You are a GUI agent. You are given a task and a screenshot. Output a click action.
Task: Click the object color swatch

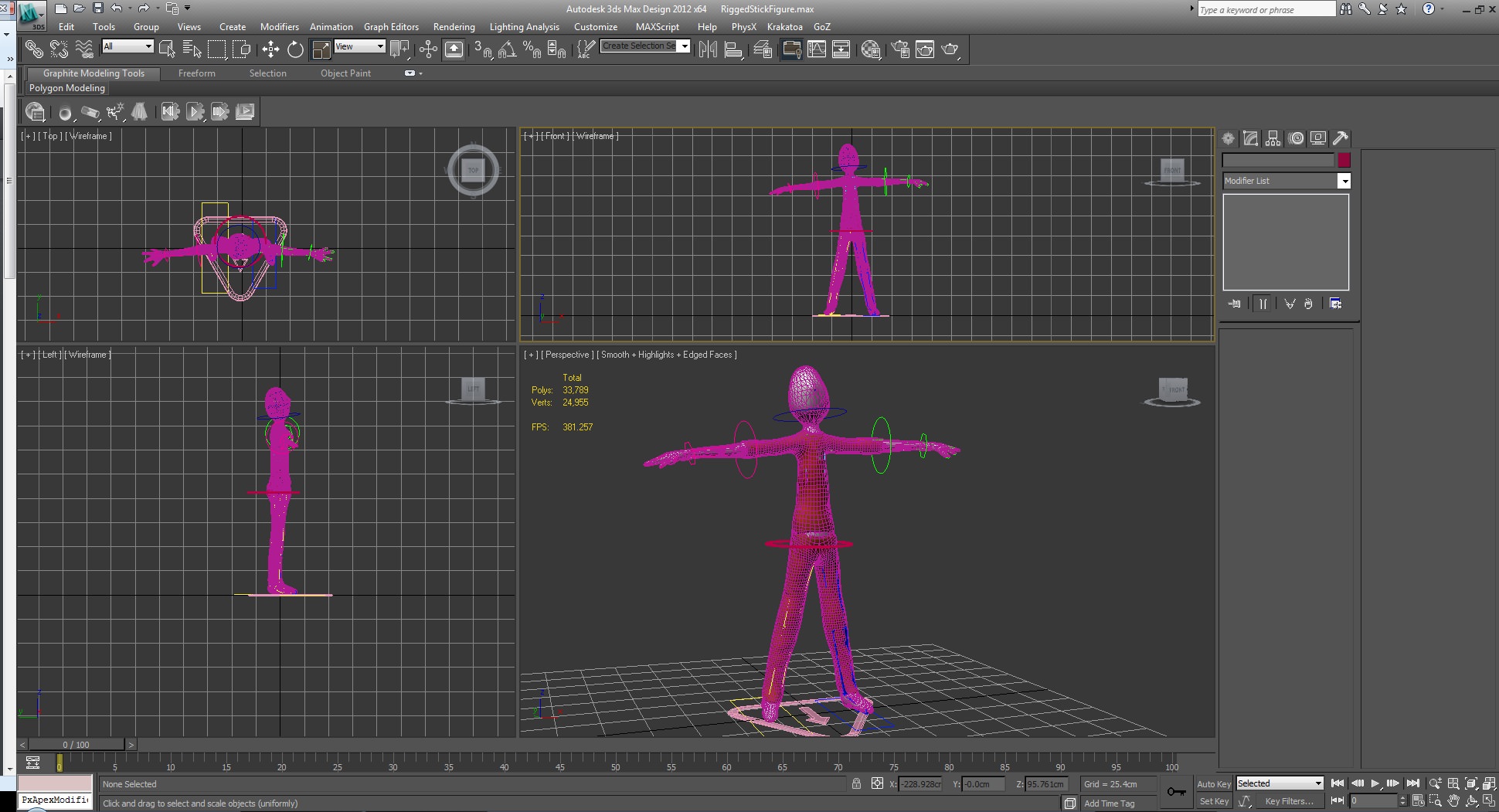coord(1344,160)
